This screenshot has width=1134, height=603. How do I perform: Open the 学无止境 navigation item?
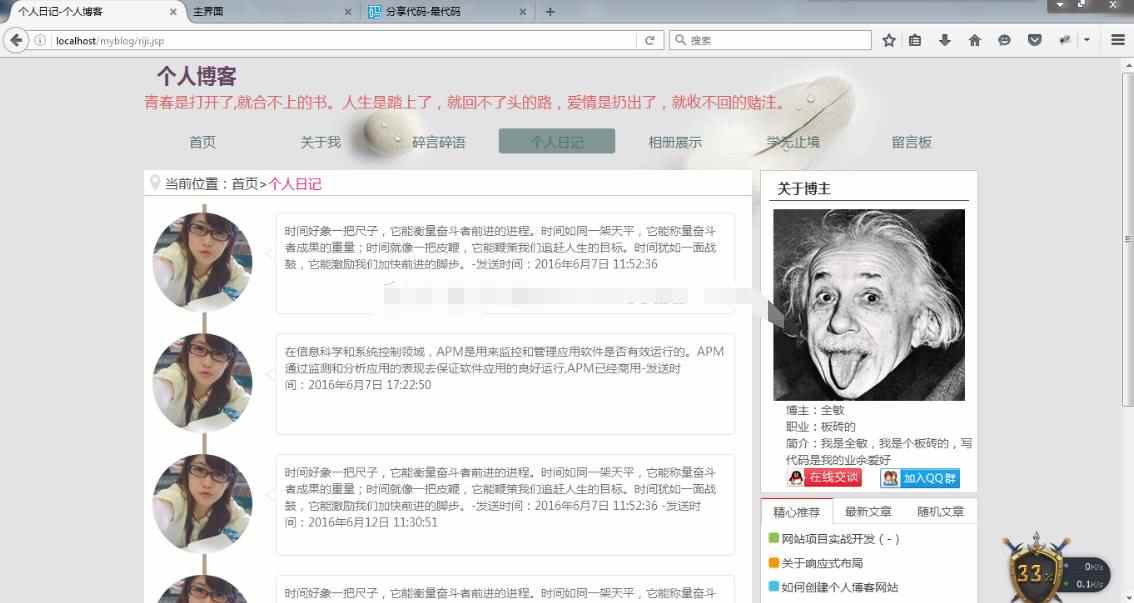793,142
